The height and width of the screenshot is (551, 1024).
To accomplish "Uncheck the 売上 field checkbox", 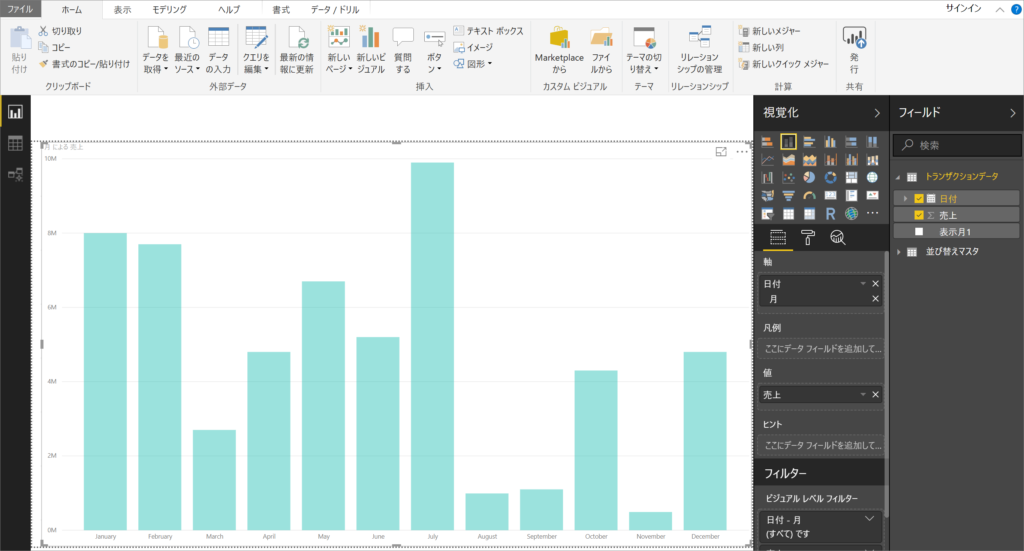I will (x=919, y=215).
